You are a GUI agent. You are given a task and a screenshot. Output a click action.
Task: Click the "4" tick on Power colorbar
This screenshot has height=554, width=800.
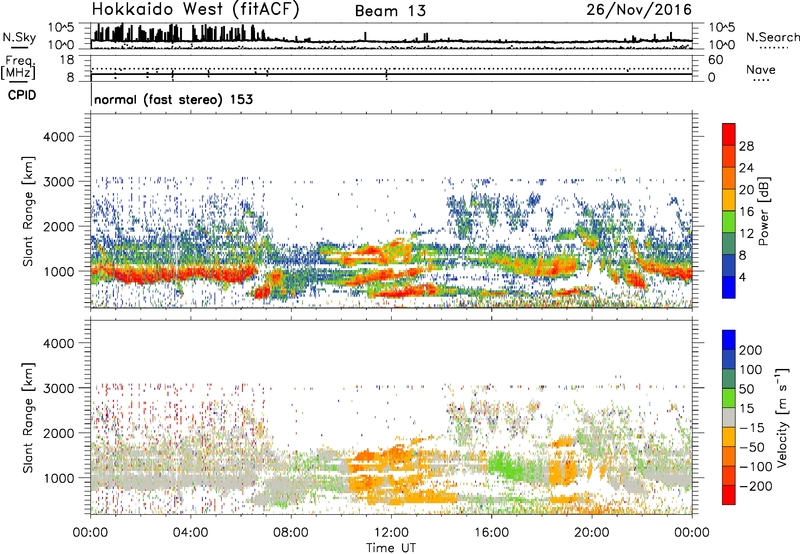click(742, 277)
